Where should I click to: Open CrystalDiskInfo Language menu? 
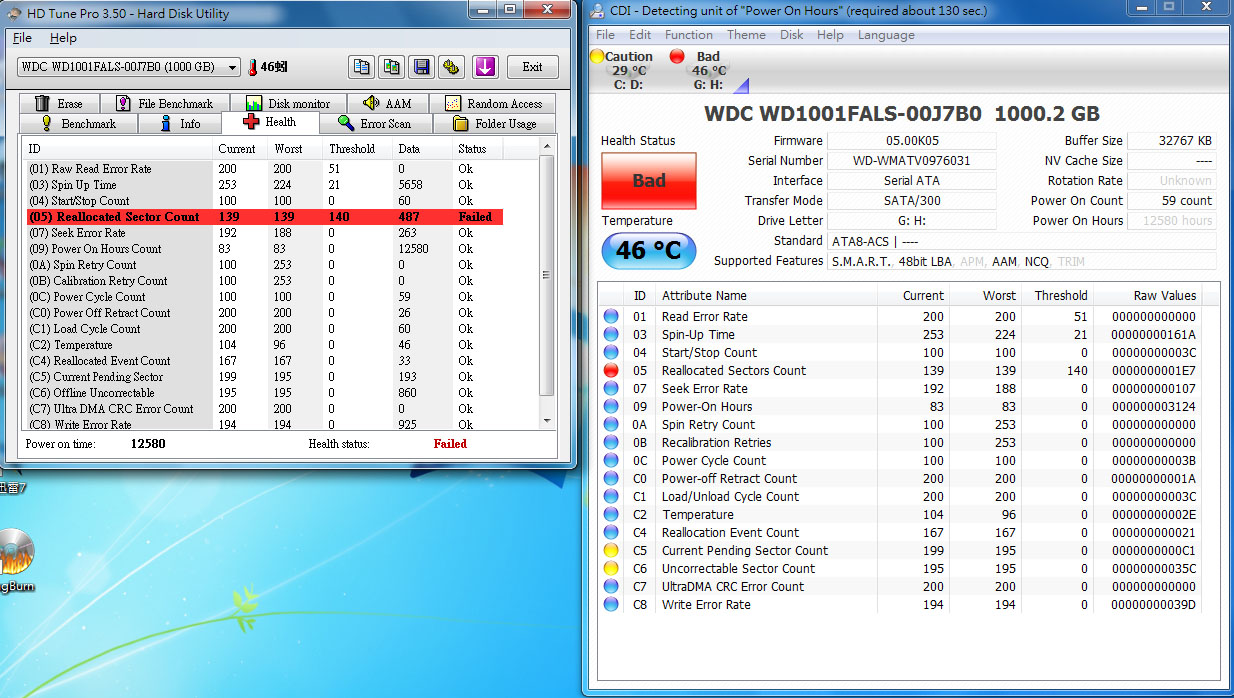pyautogui.click(x=886, y=34)
